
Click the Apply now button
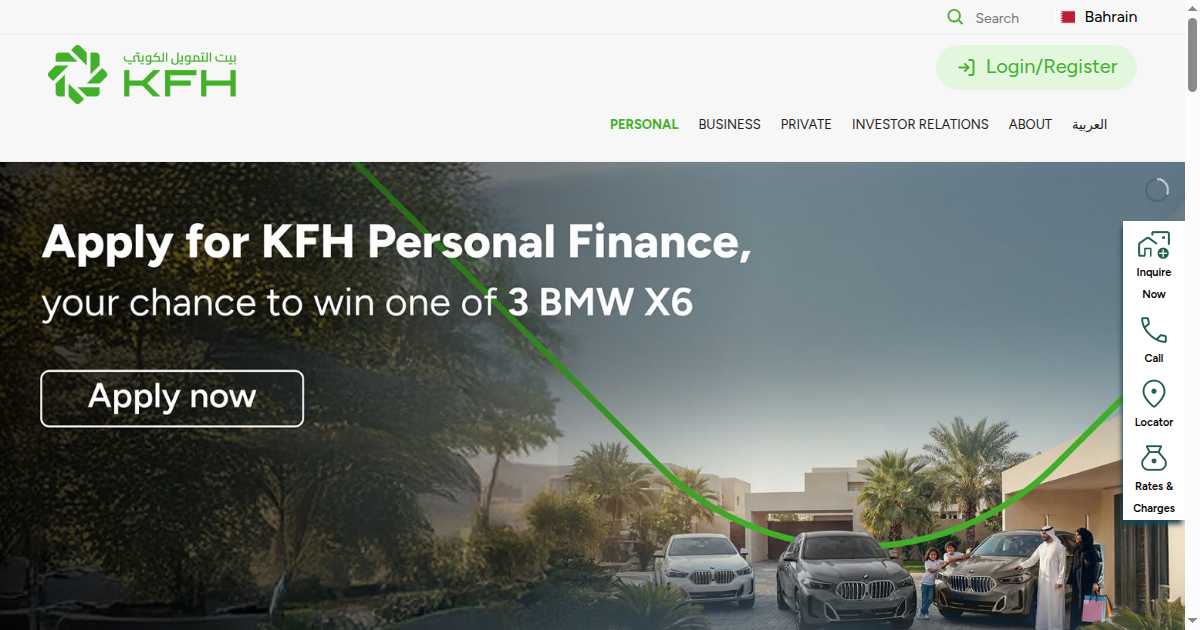click(172, 398)
